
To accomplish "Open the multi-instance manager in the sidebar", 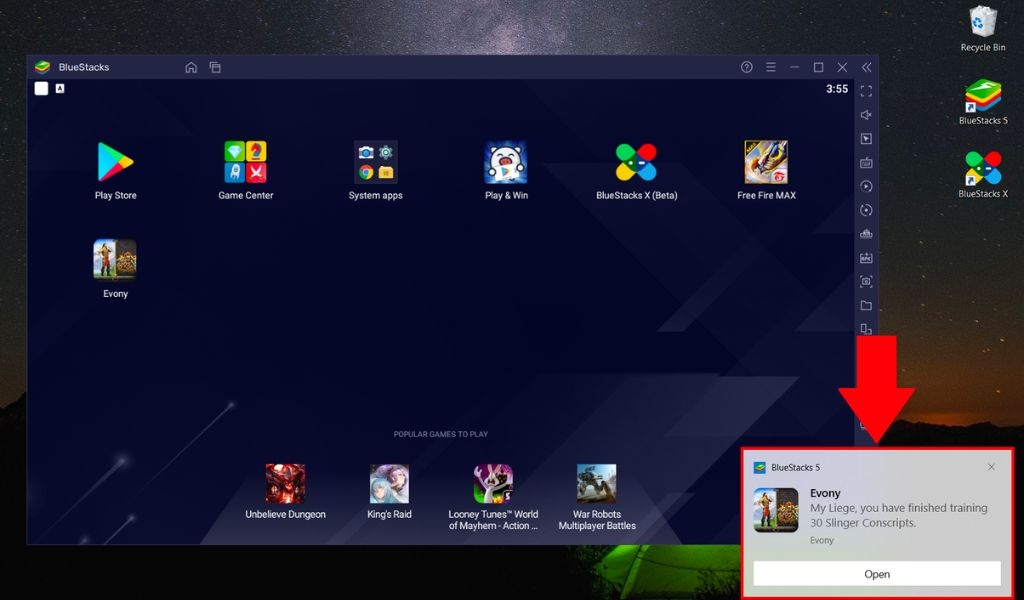I will [866, 330].
